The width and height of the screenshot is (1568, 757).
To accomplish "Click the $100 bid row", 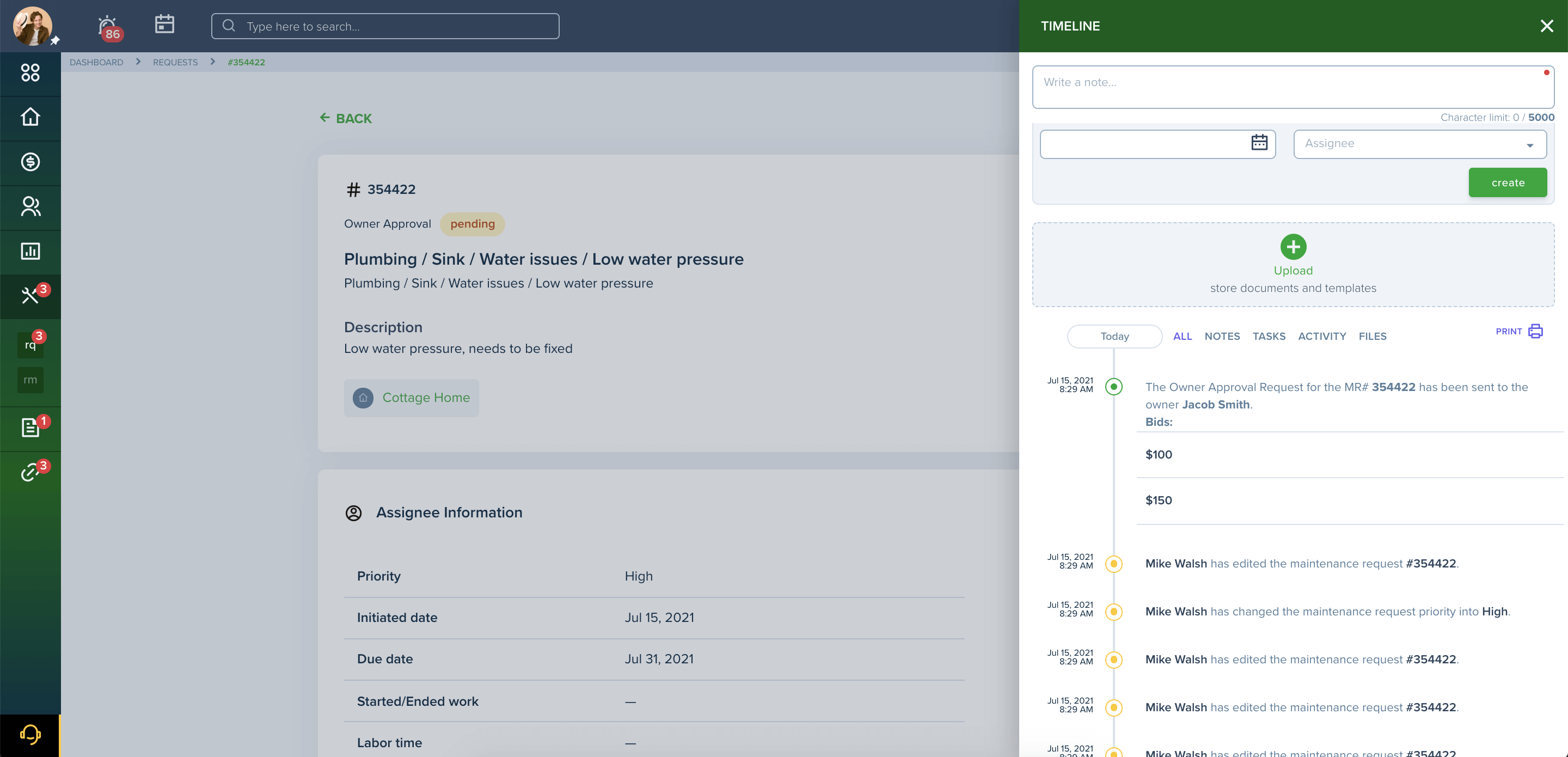I will coord(1350,455).
